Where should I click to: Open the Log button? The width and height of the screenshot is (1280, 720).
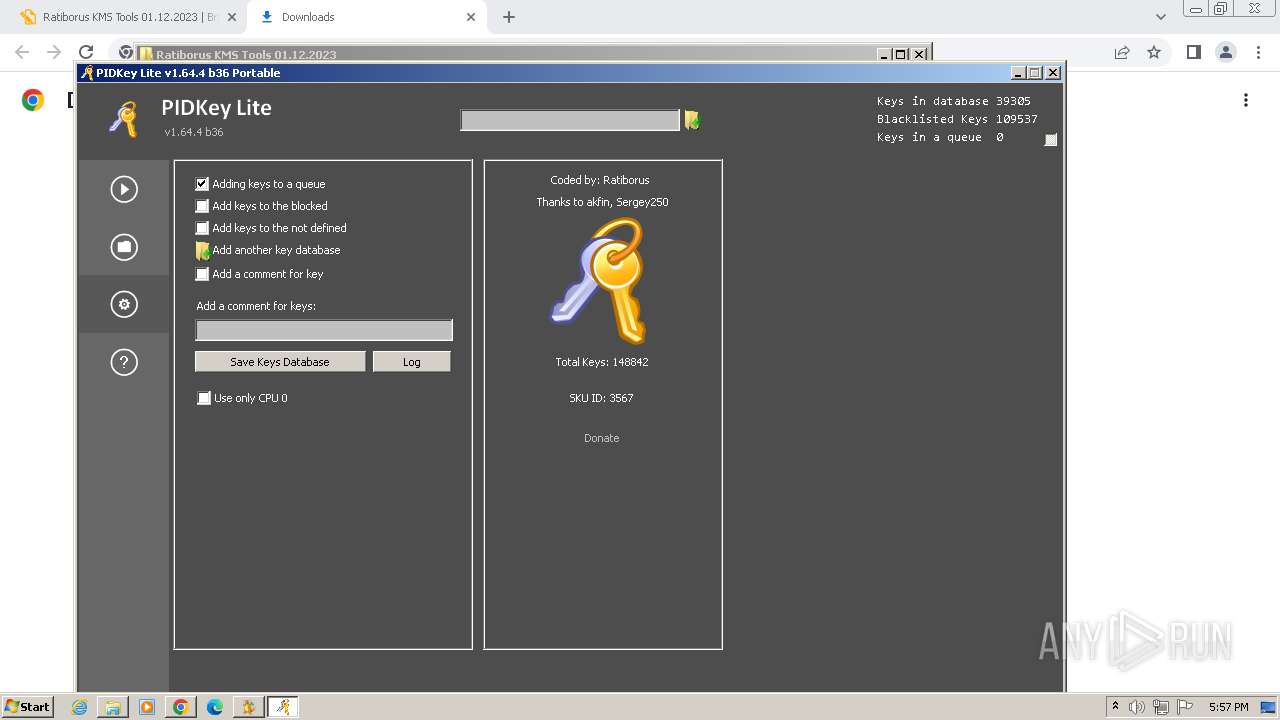[412, 362]
